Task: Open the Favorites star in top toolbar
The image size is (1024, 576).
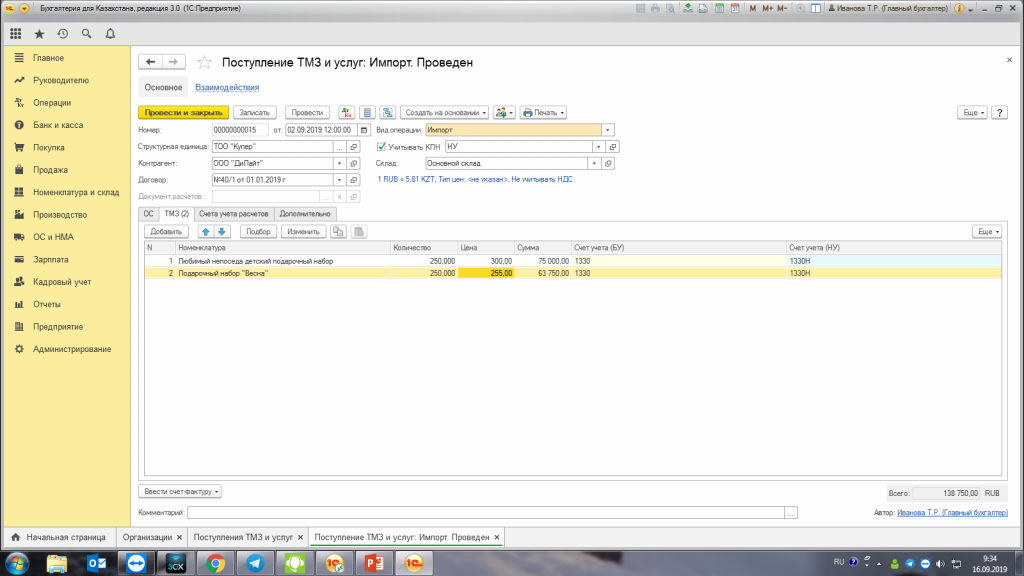Action: [39, 33]
